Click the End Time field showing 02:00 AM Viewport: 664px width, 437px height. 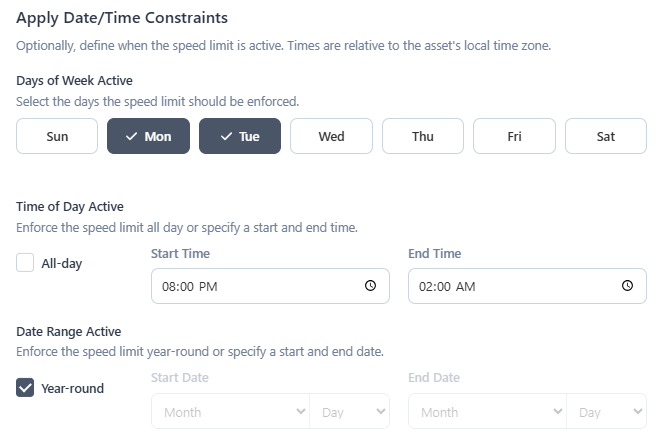[527, 286]
